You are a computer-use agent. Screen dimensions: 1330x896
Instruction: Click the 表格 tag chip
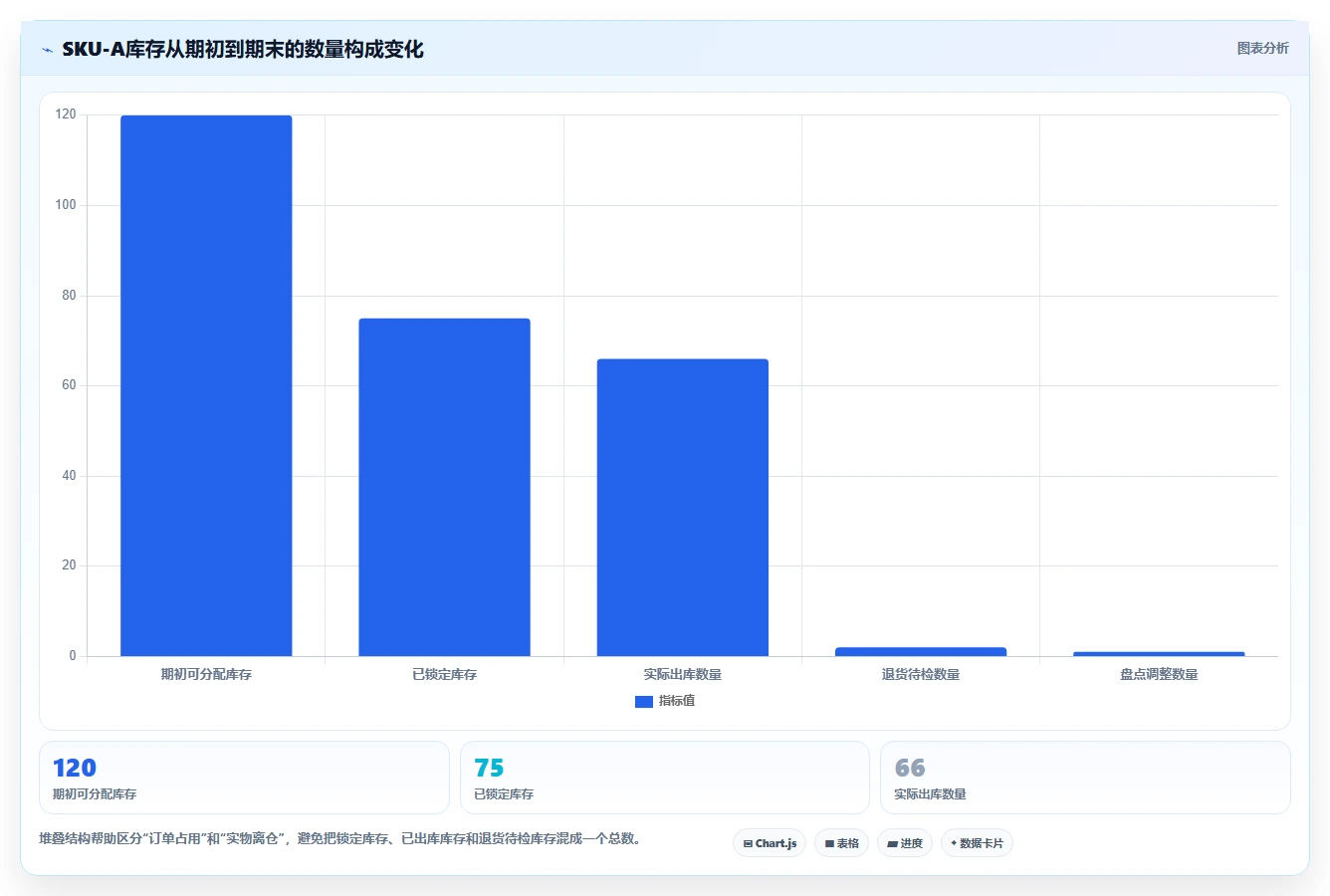(841, 843)
